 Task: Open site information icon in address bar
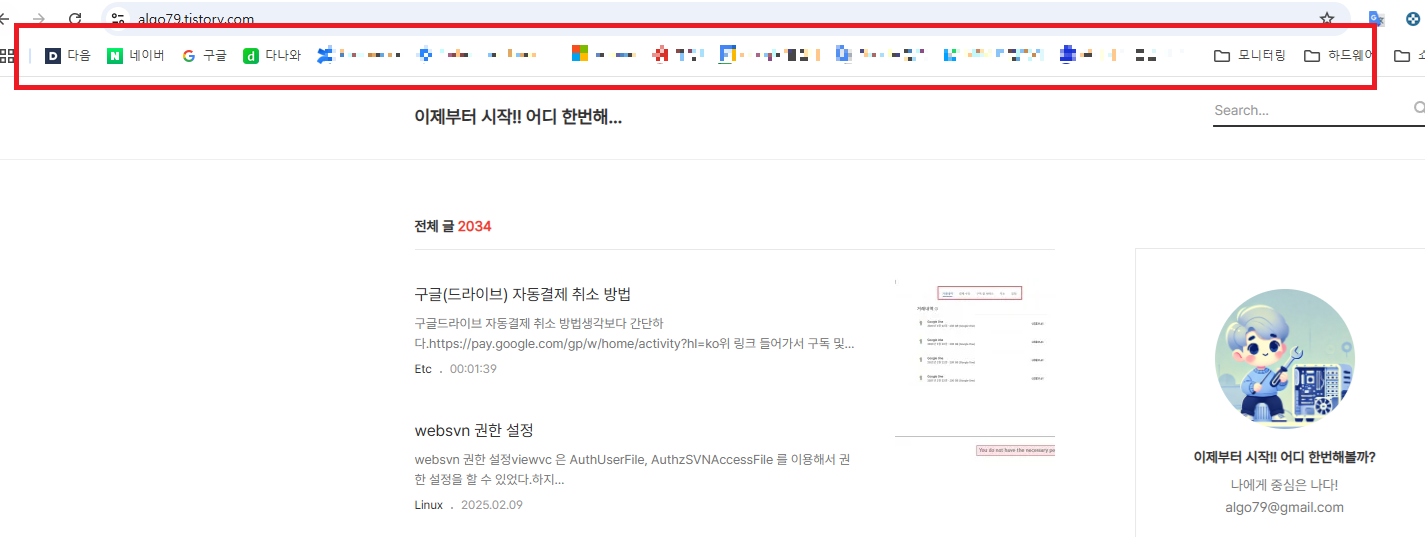119,18
